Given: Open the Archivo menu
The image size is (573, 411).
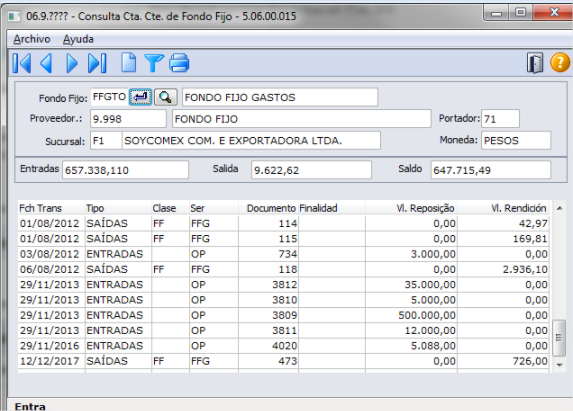Looking at the screenshot, I should point(32,39).
